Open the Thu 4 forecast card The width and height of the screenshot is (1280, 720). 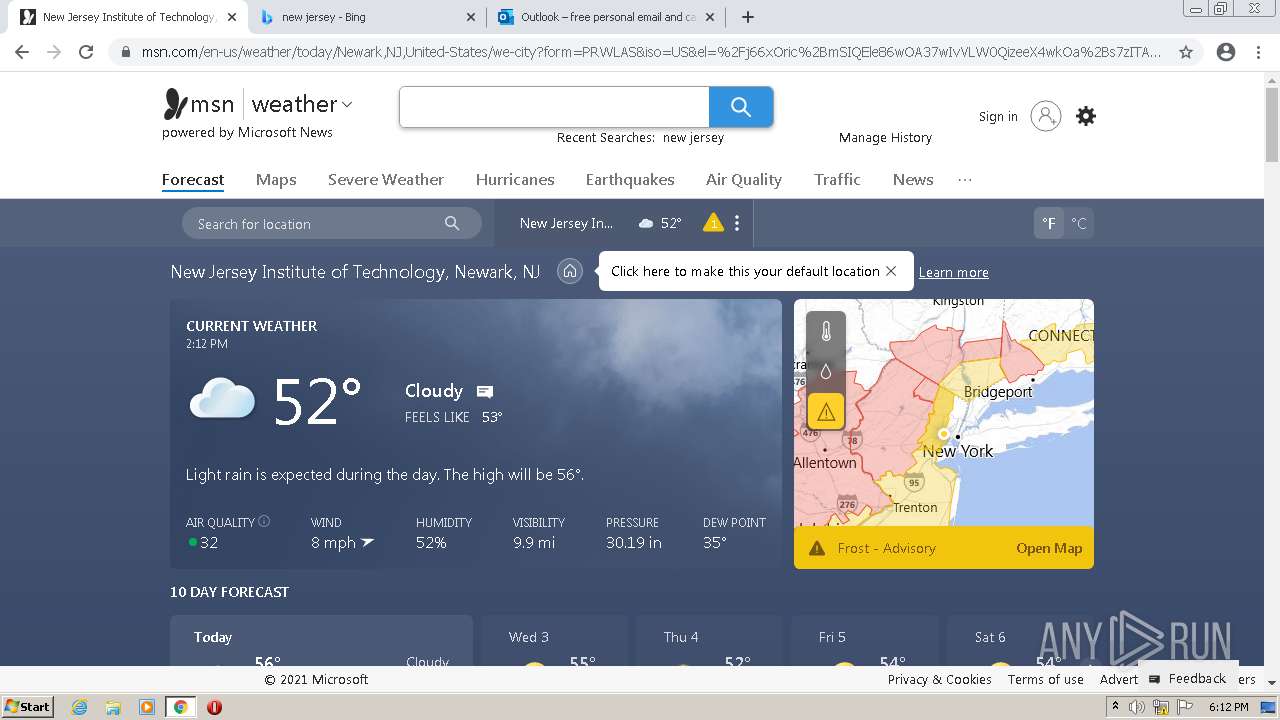click(709, 641)
